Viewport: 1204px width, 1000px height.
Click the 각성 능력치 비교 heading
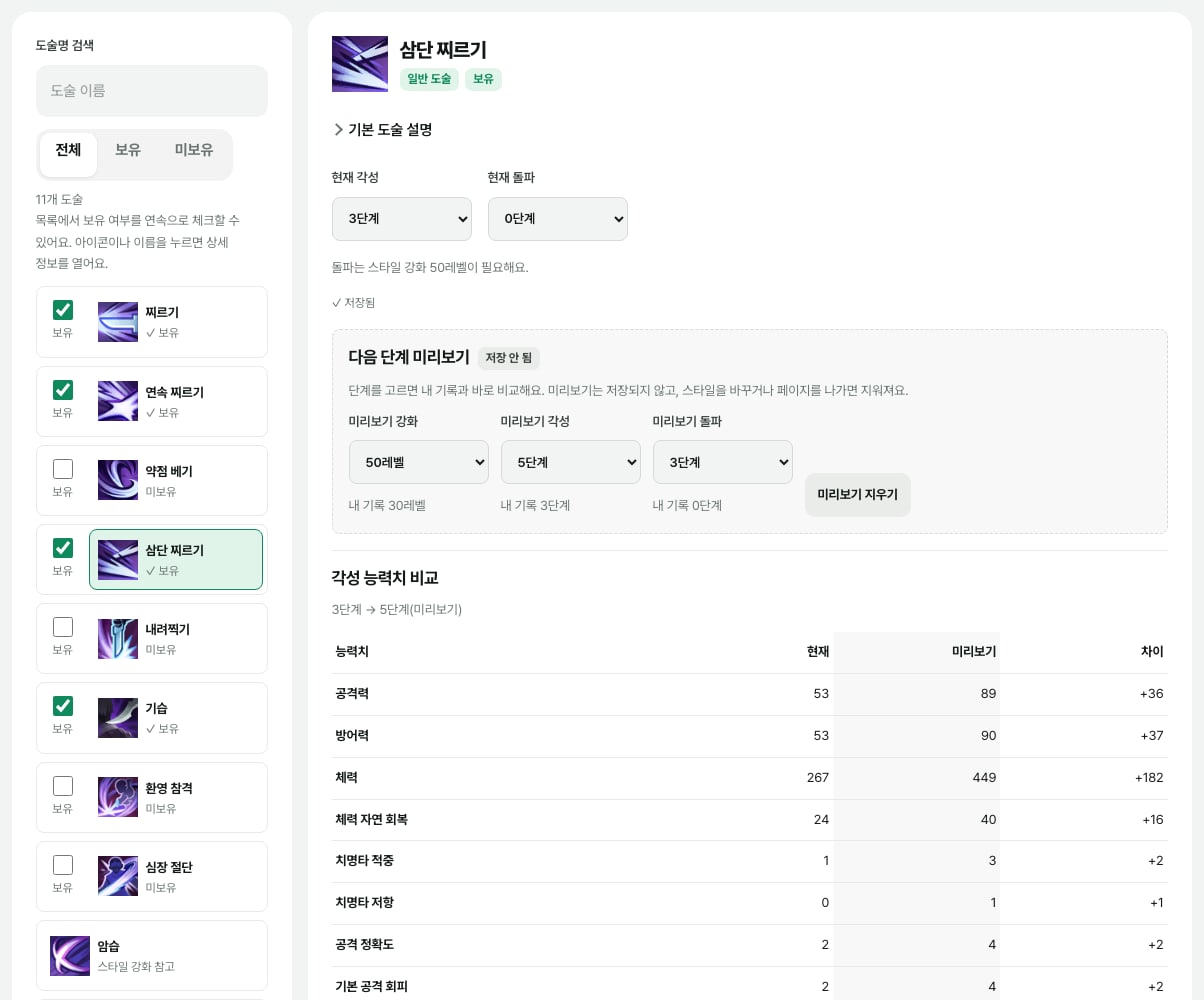click(385, 578)
